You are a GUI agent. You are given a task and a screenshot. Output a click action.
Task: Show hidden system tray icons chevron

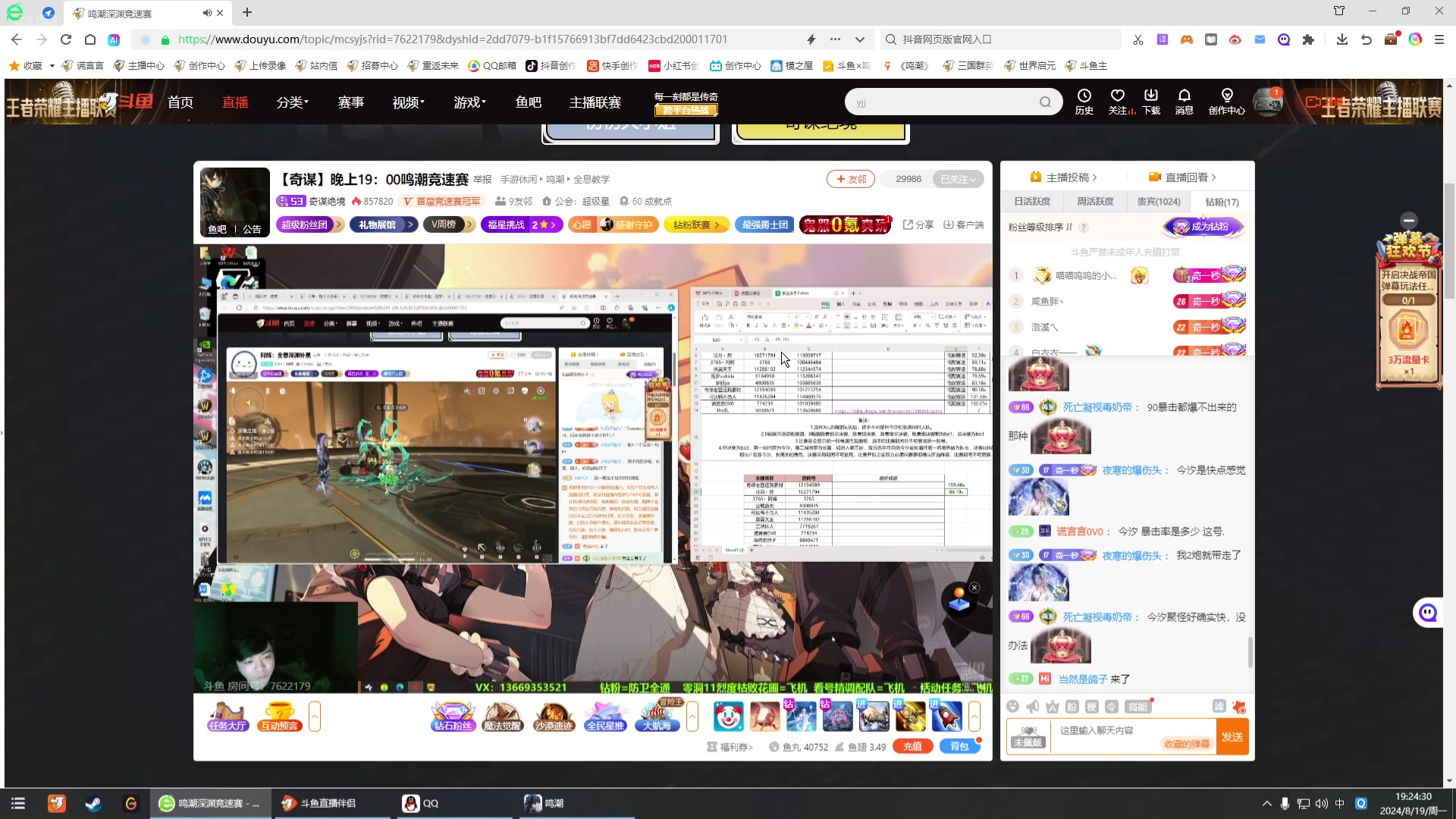tap(1266, 804)
